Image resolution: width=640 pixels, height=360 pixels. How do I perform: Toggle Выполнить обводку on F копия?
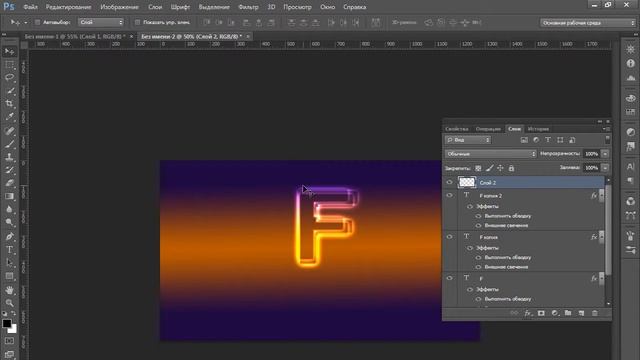click(x=478, y=258)
